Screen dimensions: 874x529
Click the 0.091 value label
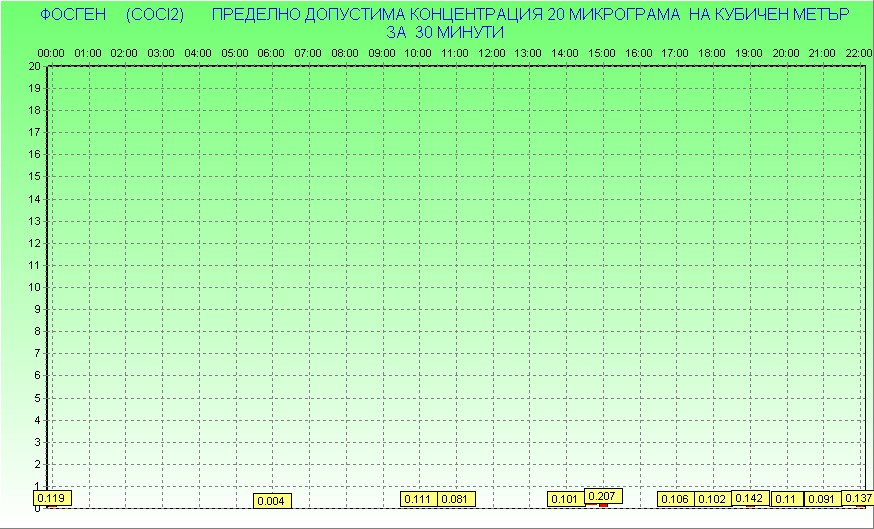(x=824, y=499)
